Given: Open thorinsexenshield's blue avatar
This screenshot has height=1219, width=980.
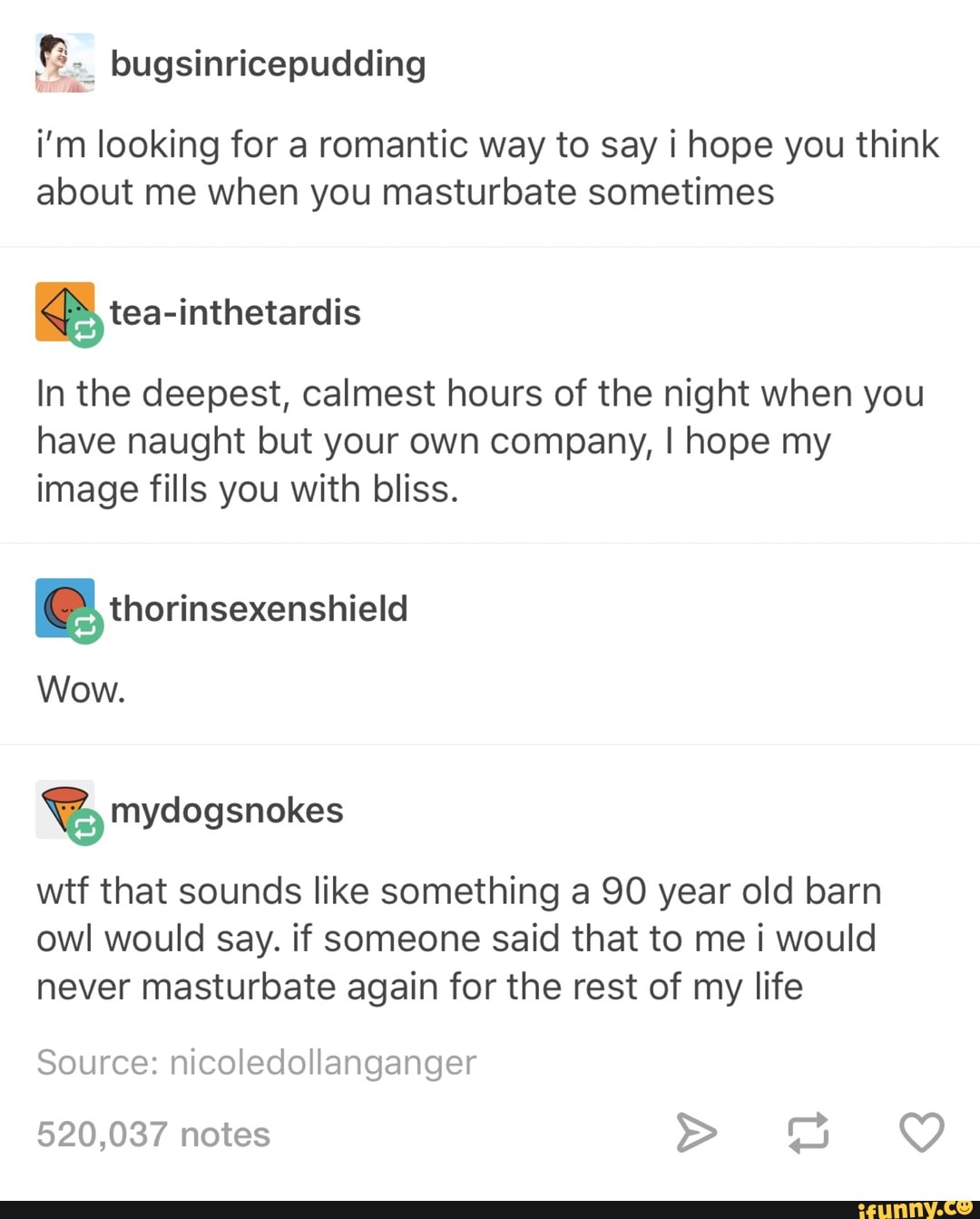Looking at the screenshot, I should pyautogui.click(x=64, y=607).
